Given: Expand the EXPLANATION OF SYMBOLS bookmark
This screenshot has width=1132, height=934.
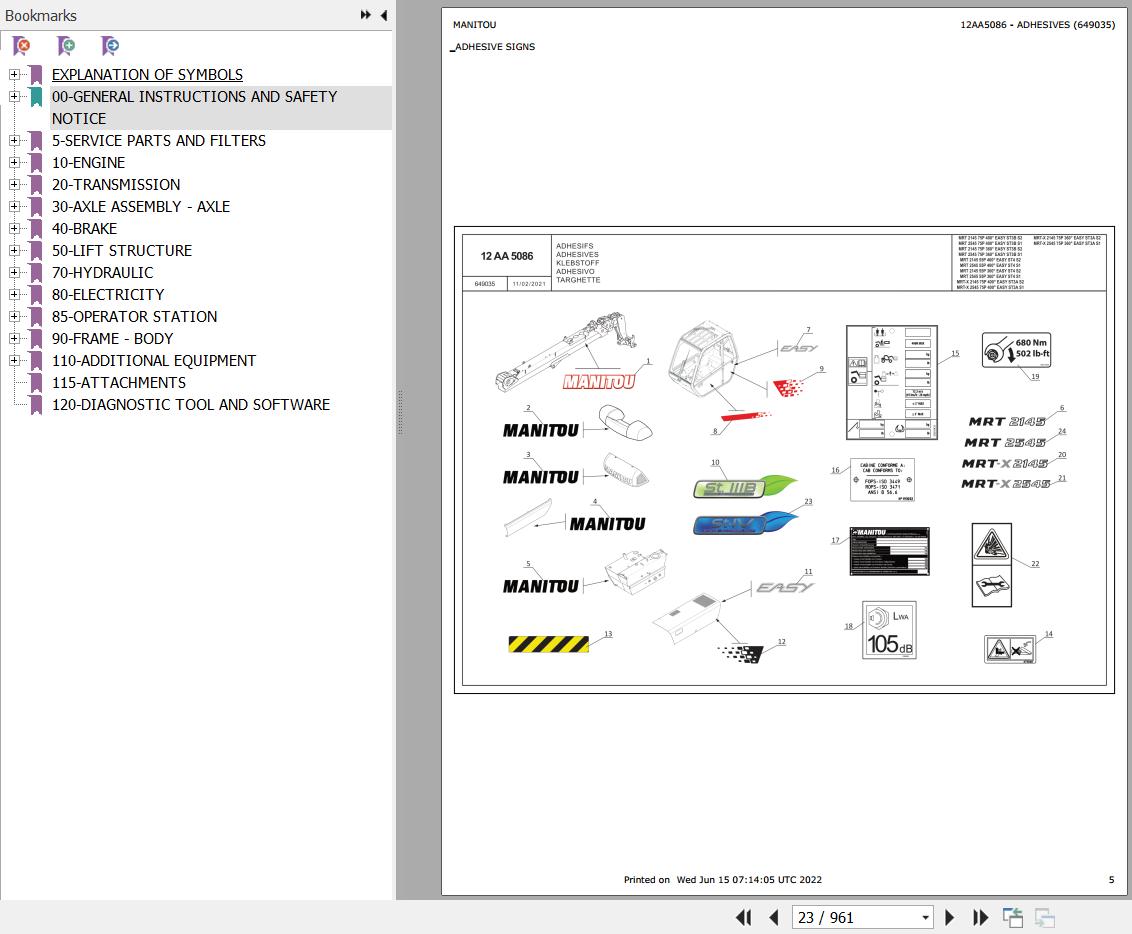Looking at the screenshot, I should [x=14, y=74].
